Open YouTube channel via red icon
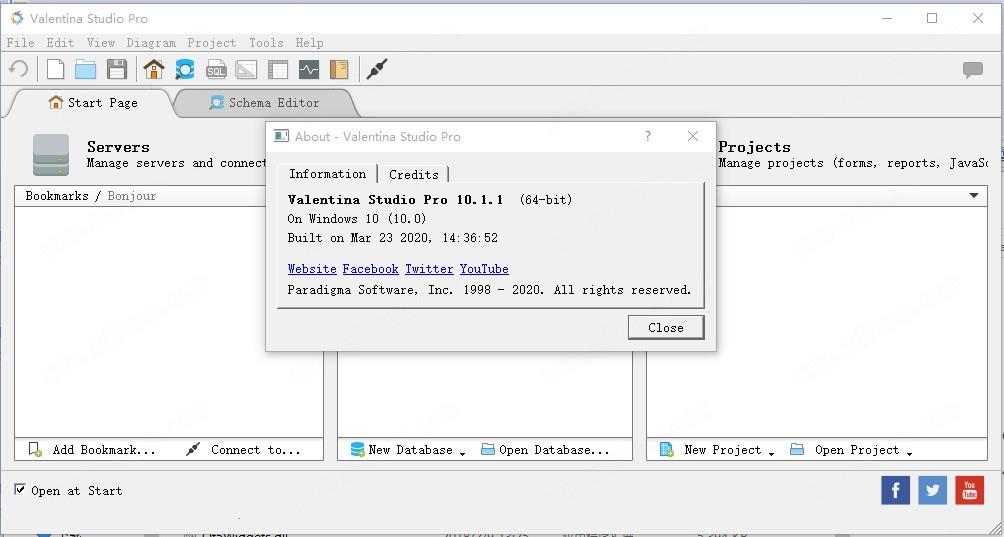 (x=969, y=490)
